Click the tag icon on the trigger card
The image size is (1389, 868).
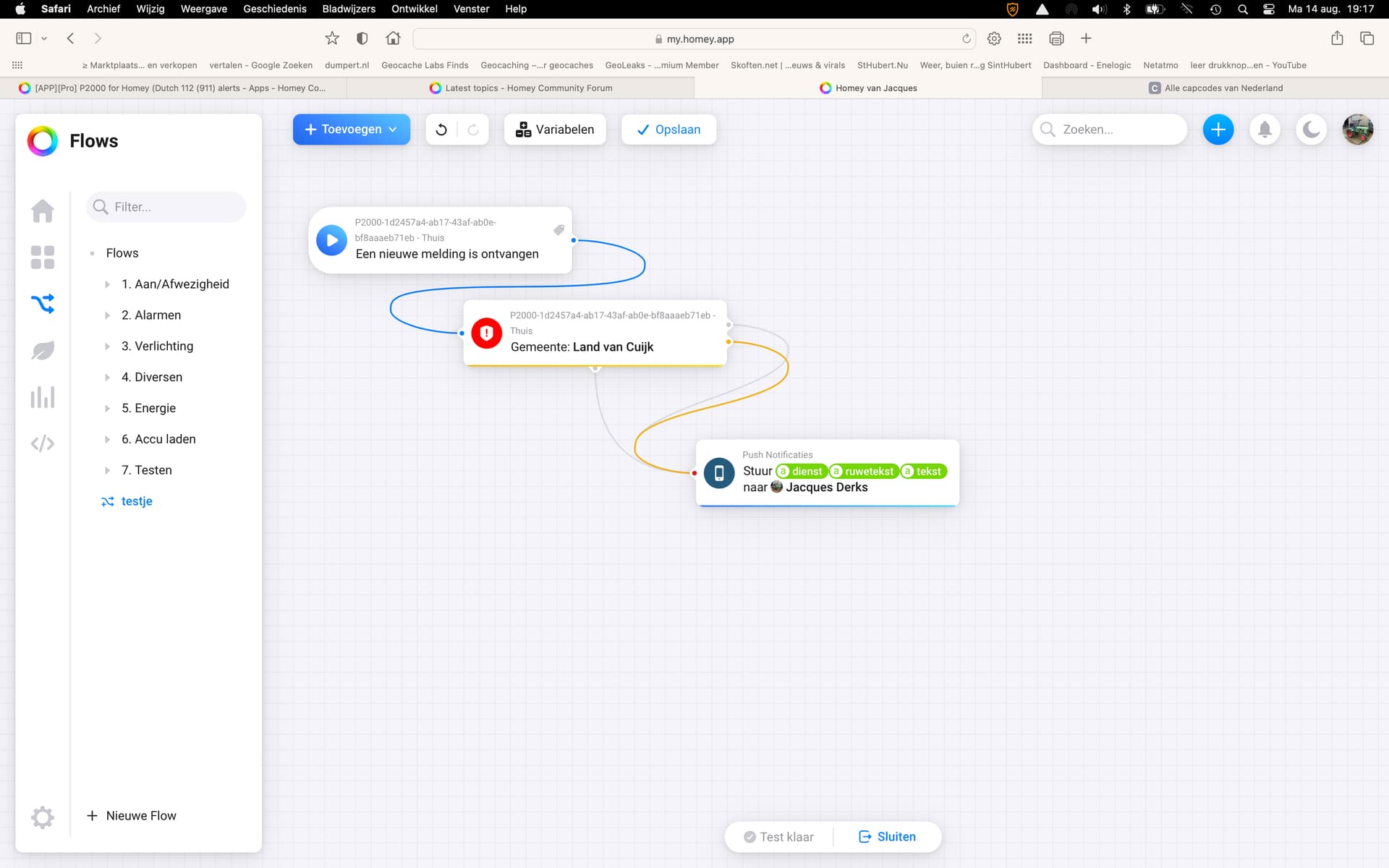558,230
